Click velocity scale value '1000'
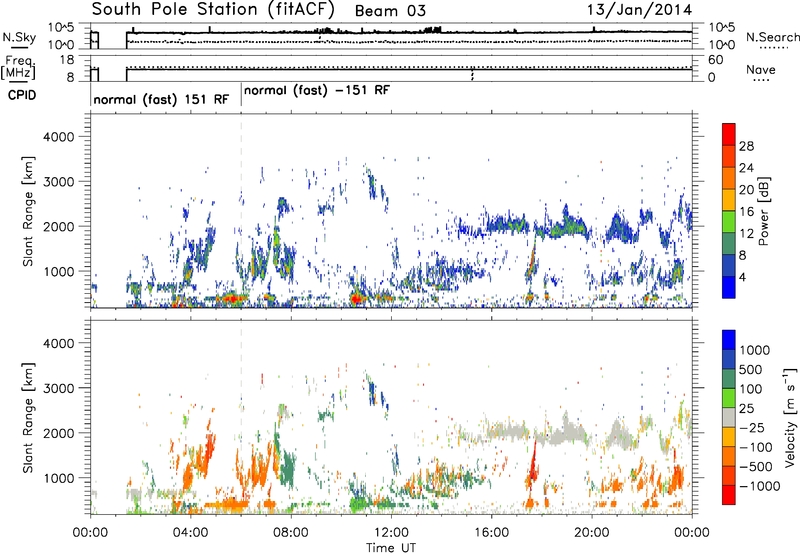 755,350
